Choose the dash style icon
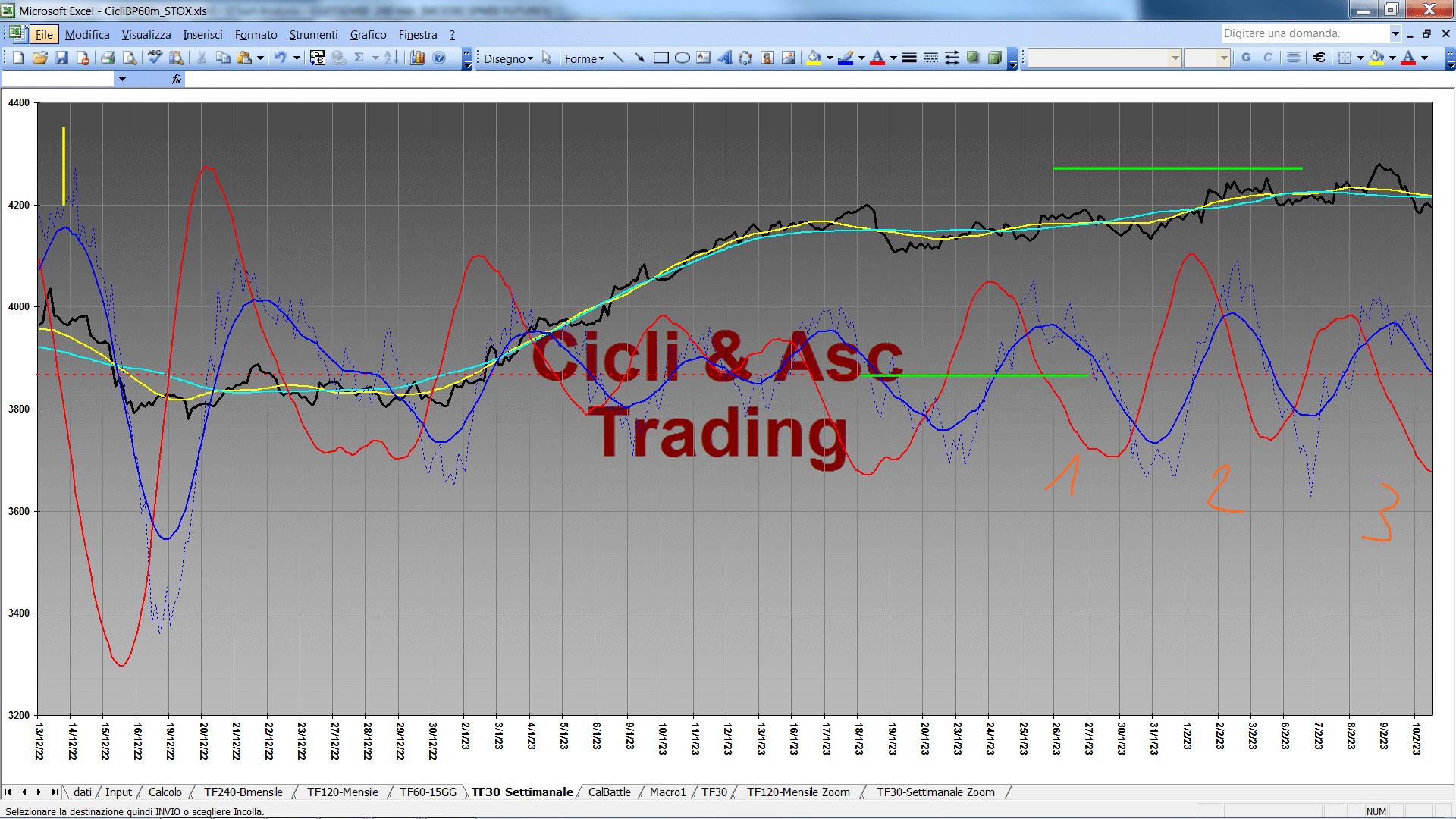 (x=930, y=58)
